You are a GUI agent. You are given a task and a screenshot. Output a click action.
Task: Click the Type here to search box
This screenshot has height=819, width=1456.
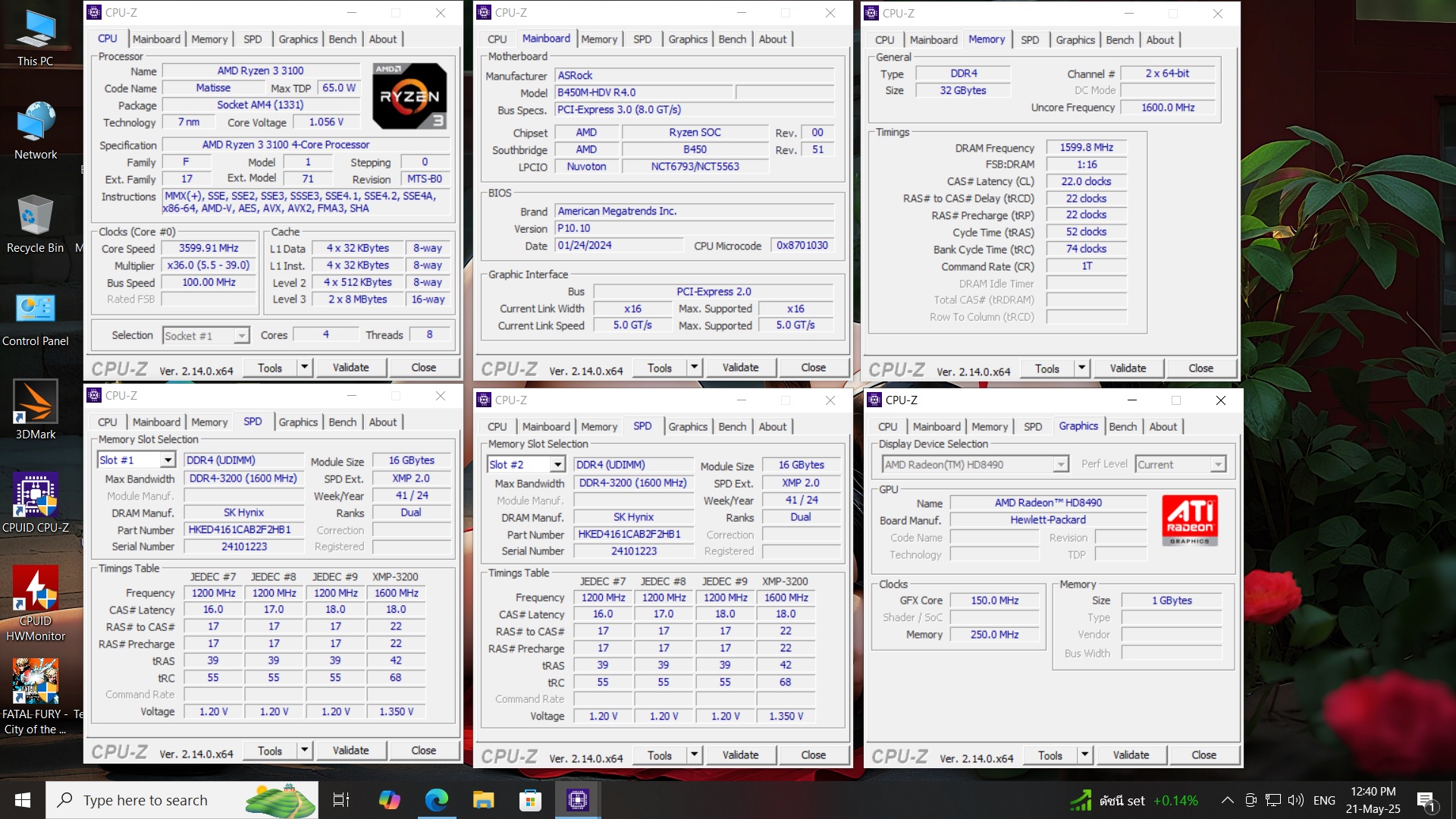(x=182, y=800)
